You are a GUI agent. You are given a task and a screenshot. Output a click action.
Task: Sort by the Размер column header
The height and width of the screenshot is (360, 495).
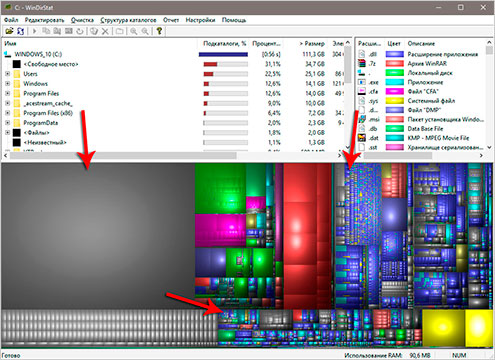(x=312, y=43)
